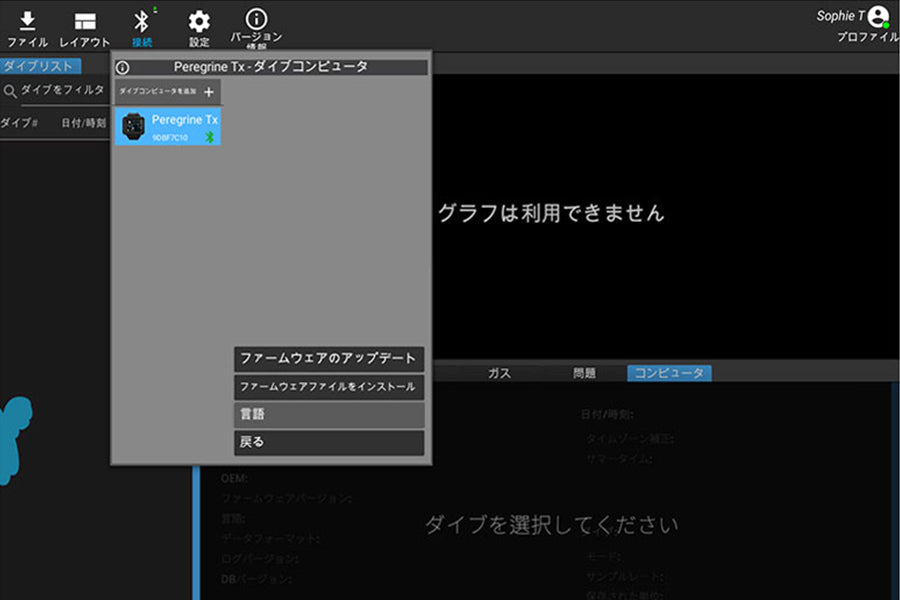Choose ファームウェアファイルをインストール

[329, 386]
